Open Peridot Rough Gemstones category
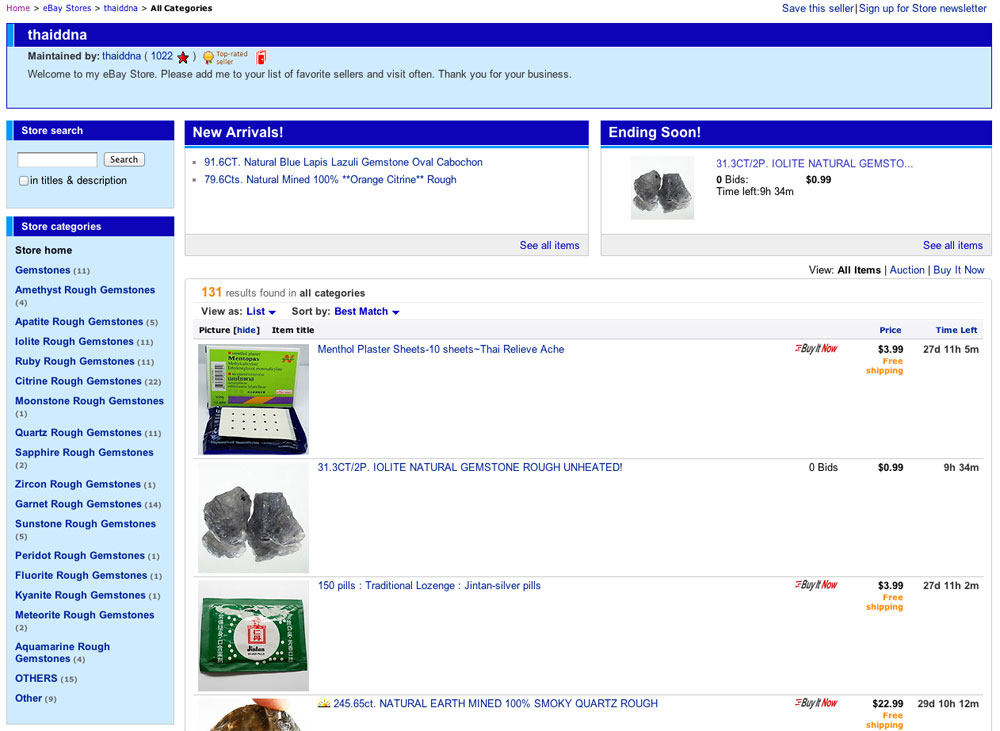The image size is (1000, 731). 80,556
